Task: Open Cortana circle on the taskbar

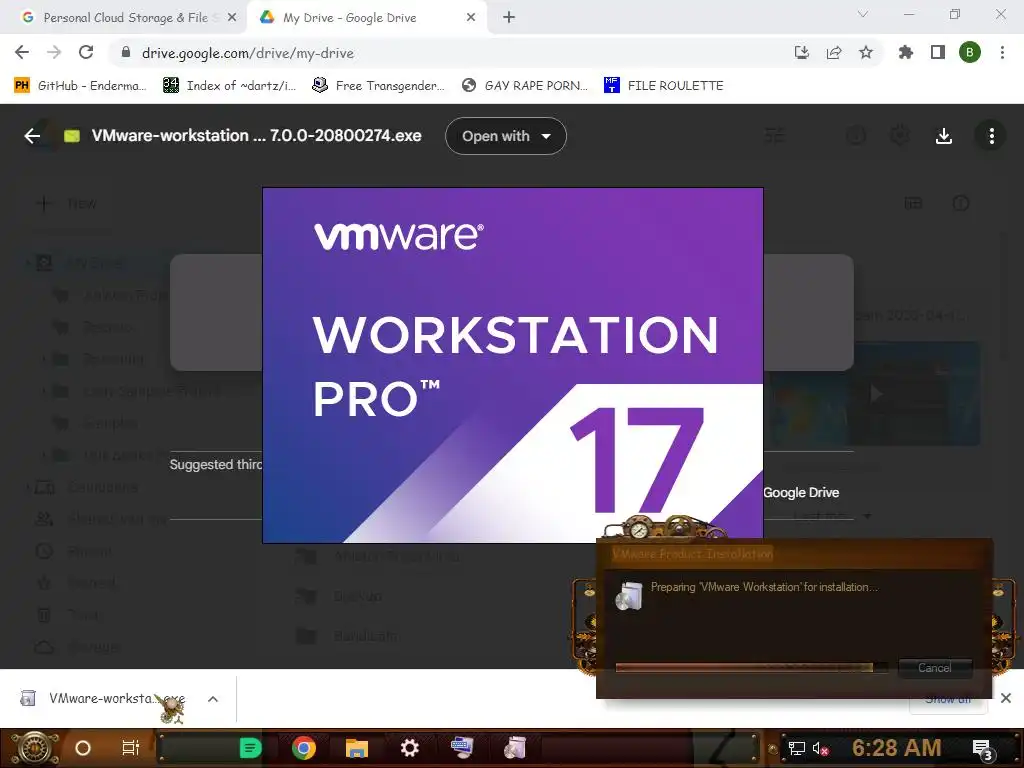Action: click(x=83, y=748)
